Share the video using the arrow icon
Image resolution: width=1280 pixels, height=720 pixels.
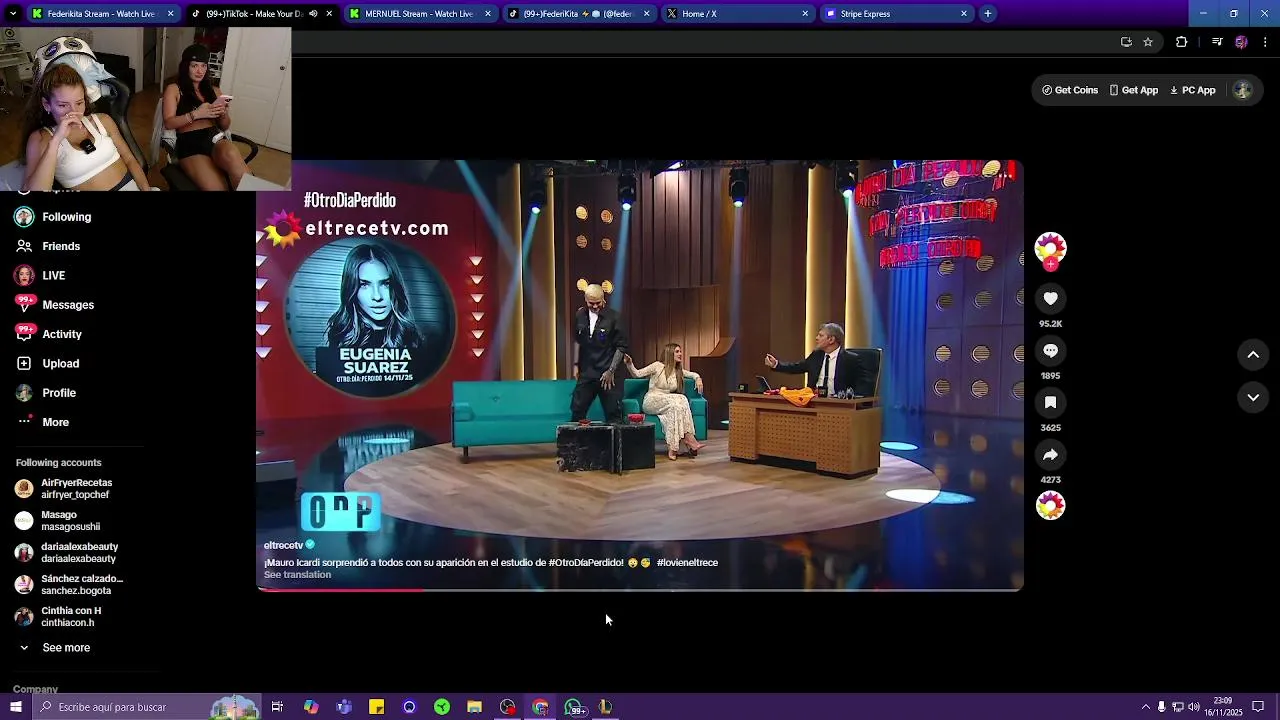(x=1050, y=454)
